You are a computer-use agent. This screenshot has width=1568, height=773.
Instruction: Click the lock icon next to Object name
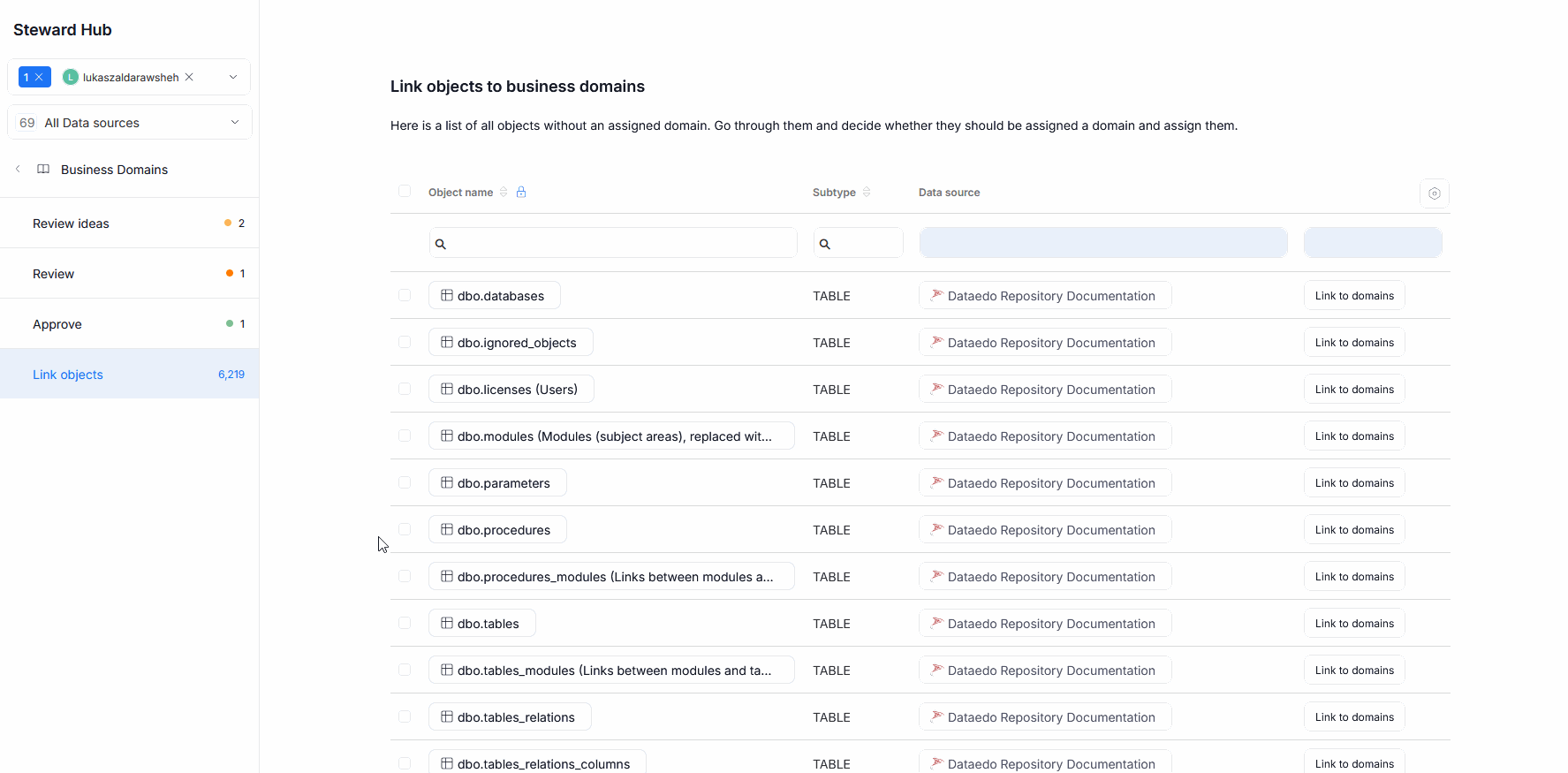coord(521,192)
